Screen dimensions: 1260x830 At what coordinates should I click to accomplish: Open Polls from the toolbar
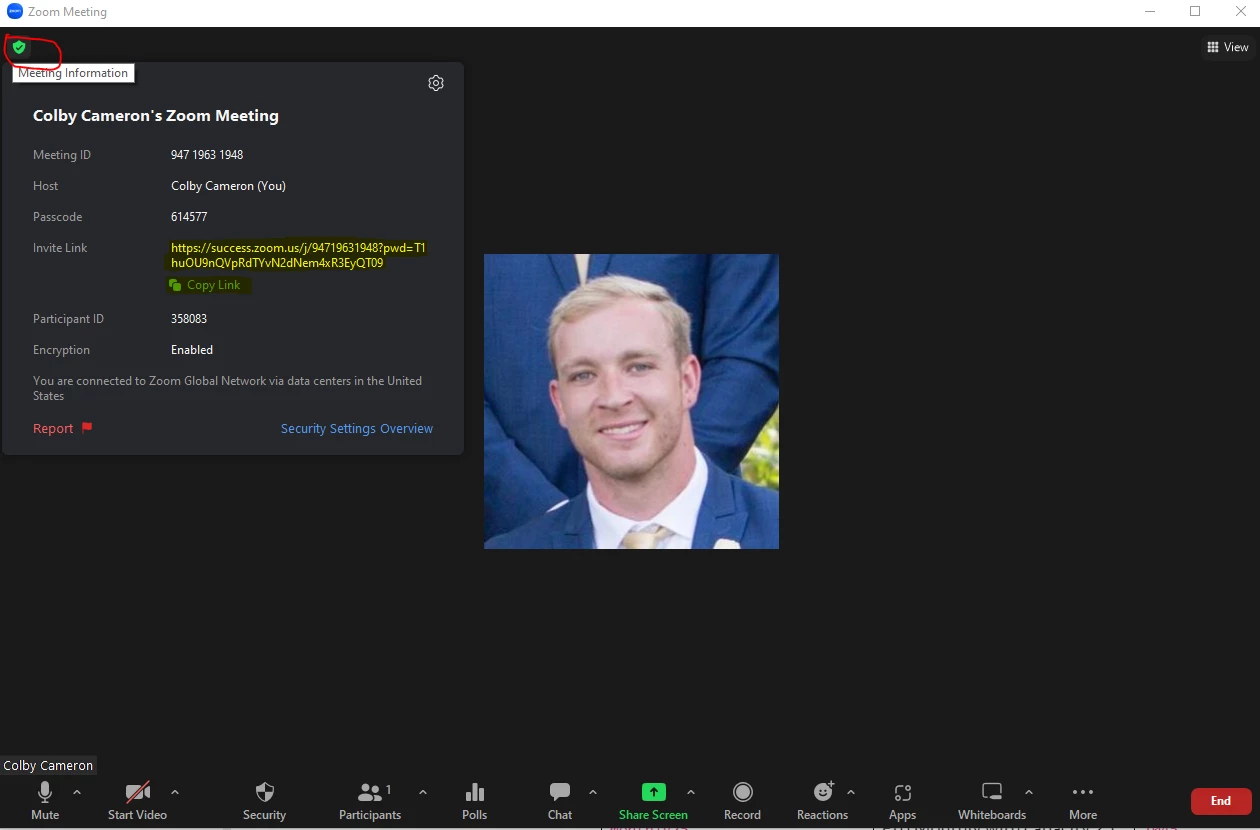(475, 801)
